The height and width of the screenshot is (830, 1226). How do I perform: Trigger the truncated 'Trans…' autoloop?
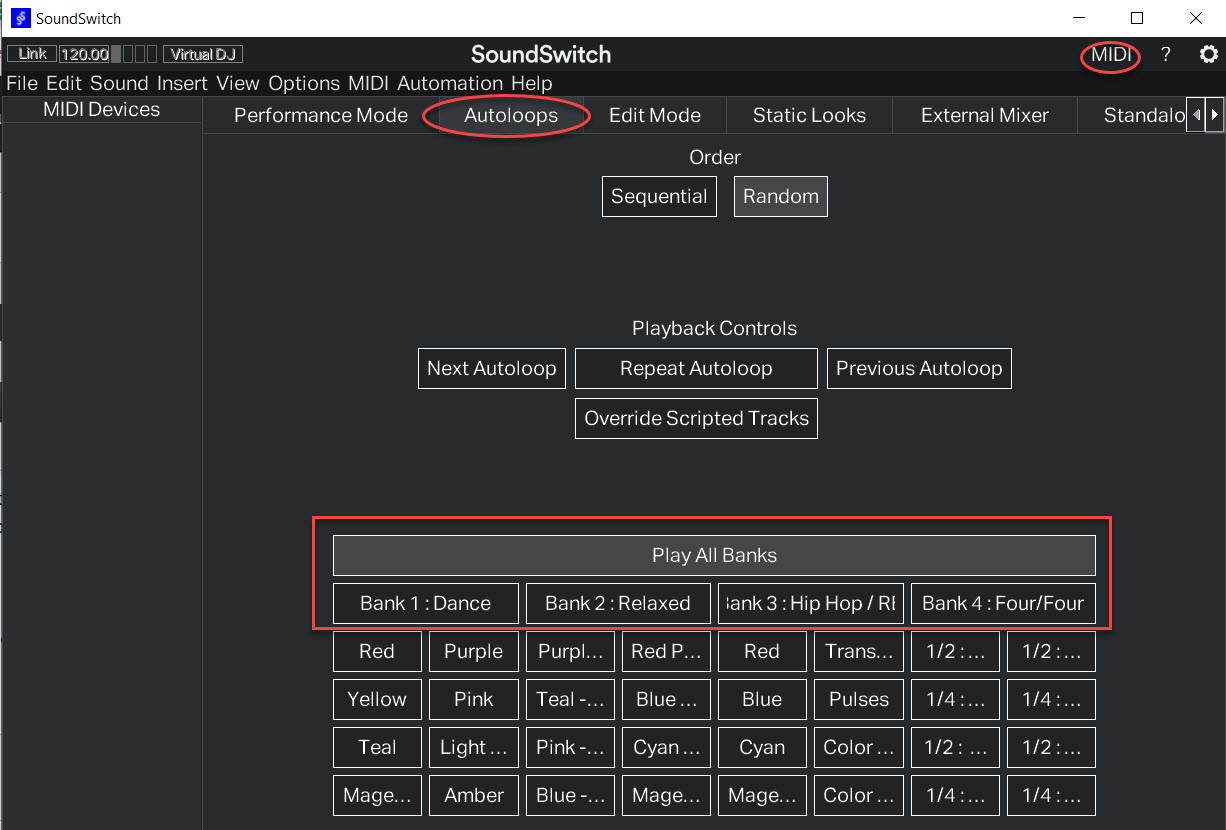pos(859,651)
